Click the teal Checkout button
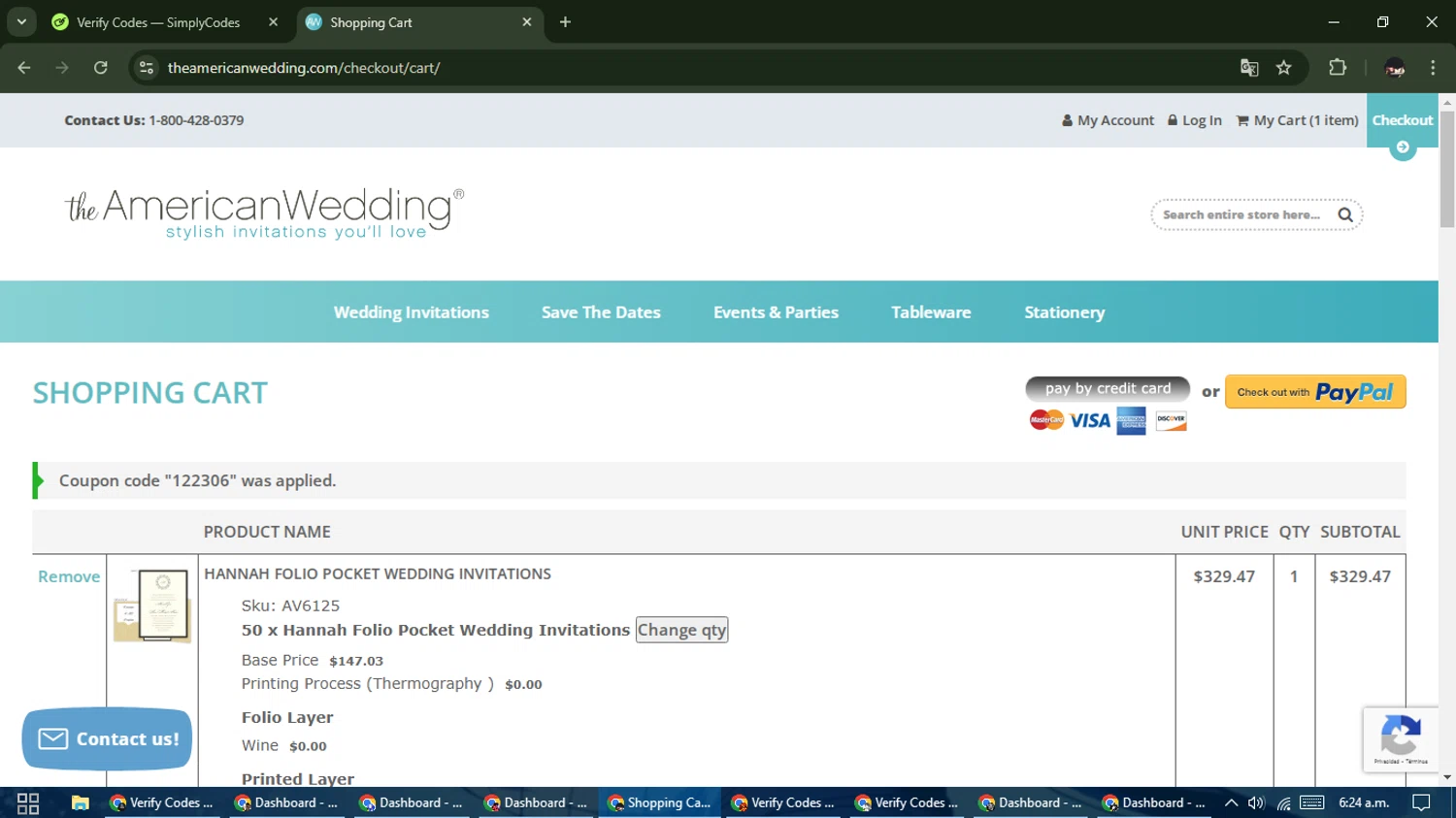The image size is (1456, 818). [1403, 120]
